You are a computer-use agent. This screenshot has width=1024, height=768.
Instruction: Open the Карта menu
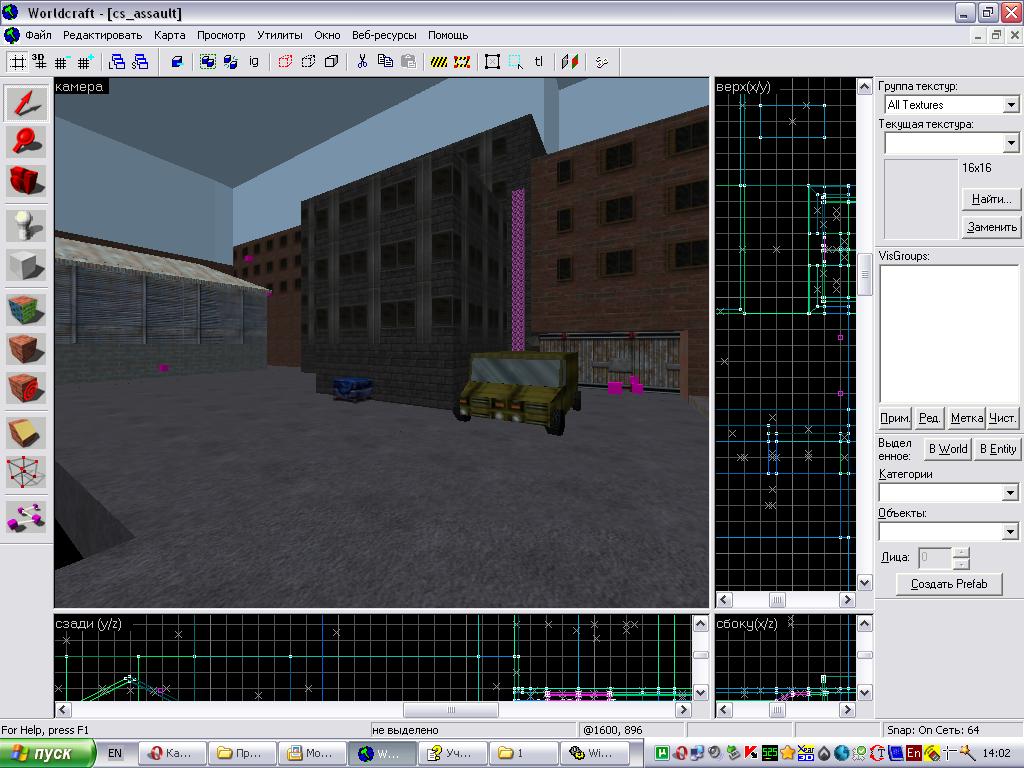click(170, 35)
